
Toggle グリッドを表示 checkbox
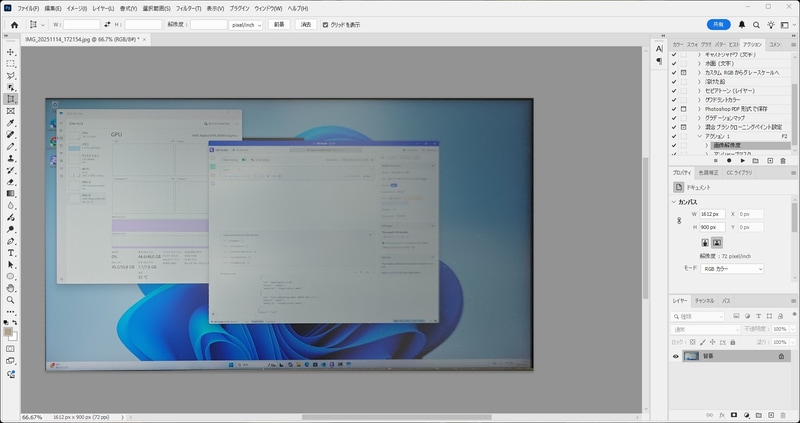(x=326, y=24)
